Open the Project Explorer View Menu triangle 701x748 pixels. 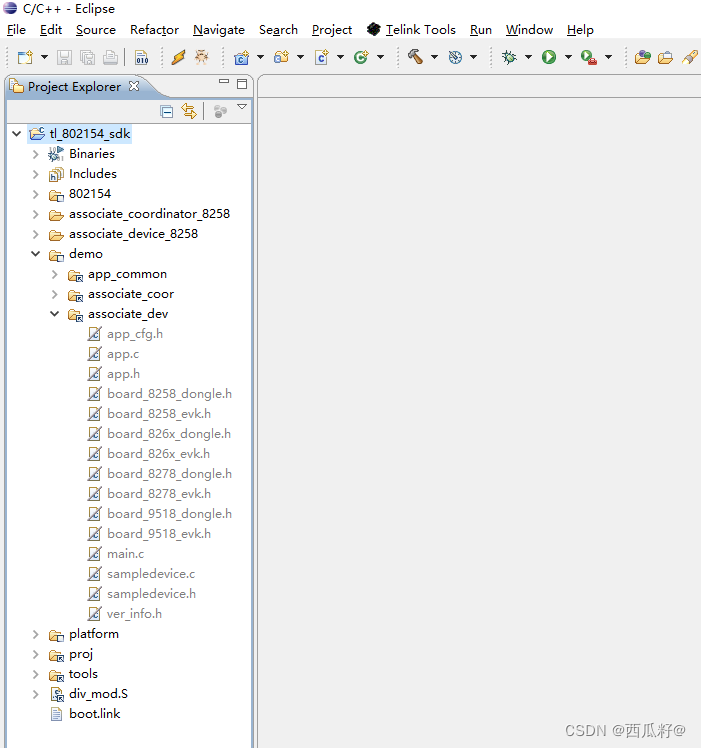point(242,107)
